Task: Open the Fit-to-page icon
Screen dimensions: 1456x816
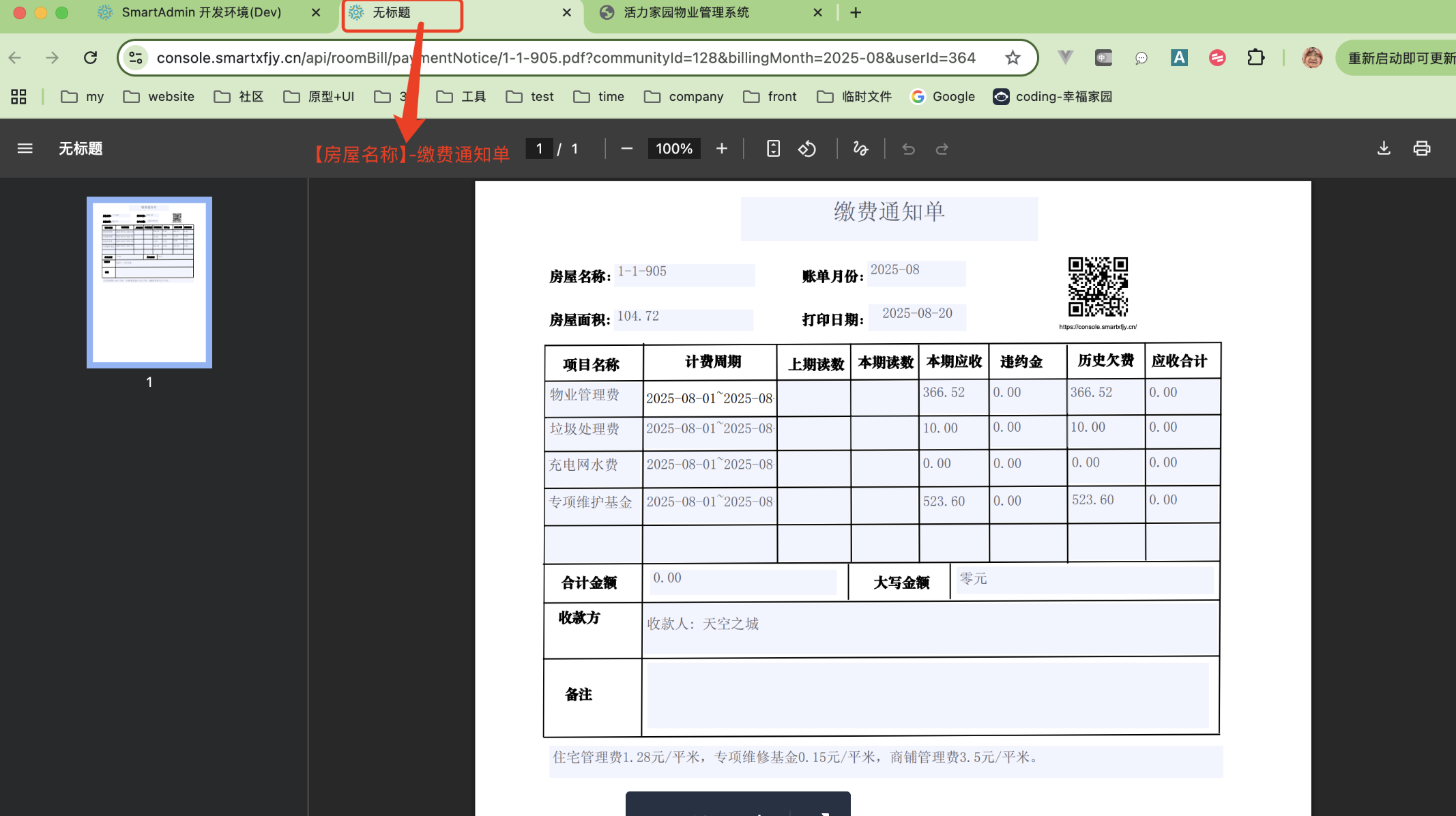Action: coord(773,148)
